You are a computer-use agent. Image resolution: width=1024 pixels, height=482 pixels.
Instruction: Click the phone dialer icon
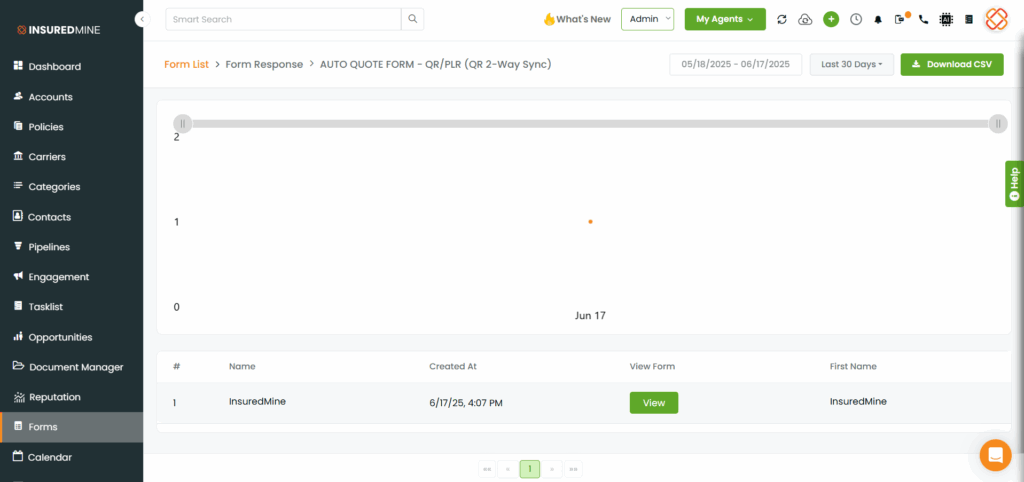pyautogui.click(x=923, y=20)
